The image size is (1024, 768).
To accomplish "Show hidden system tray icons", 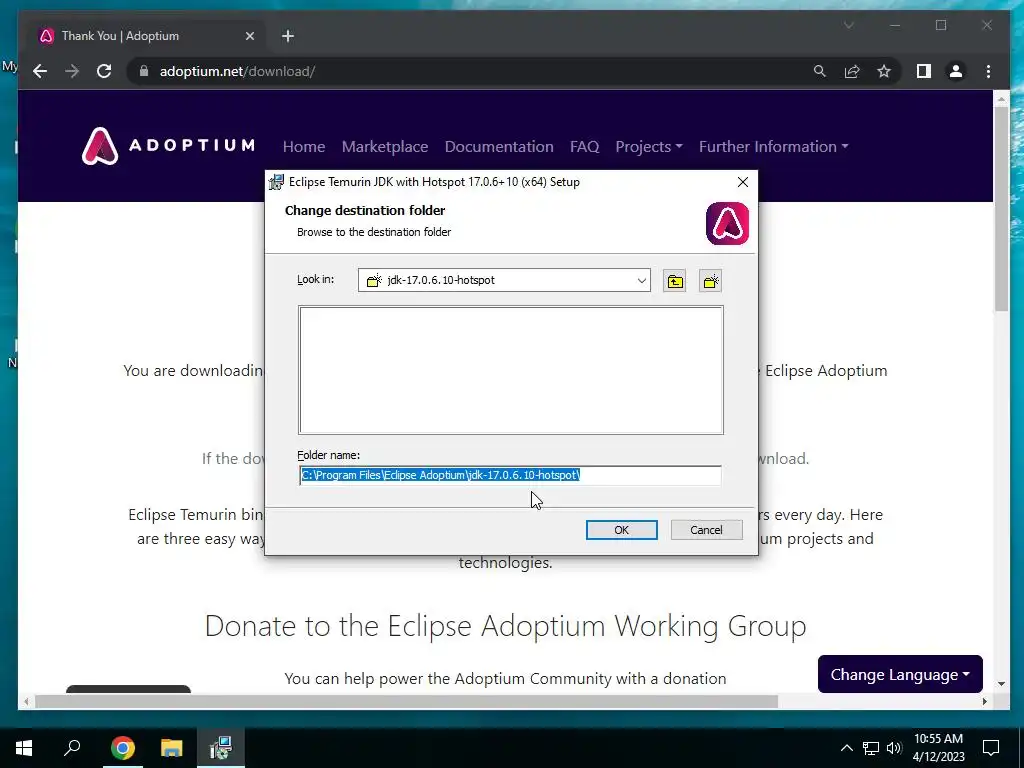I will pyautogui.click(x=846, y=748).
